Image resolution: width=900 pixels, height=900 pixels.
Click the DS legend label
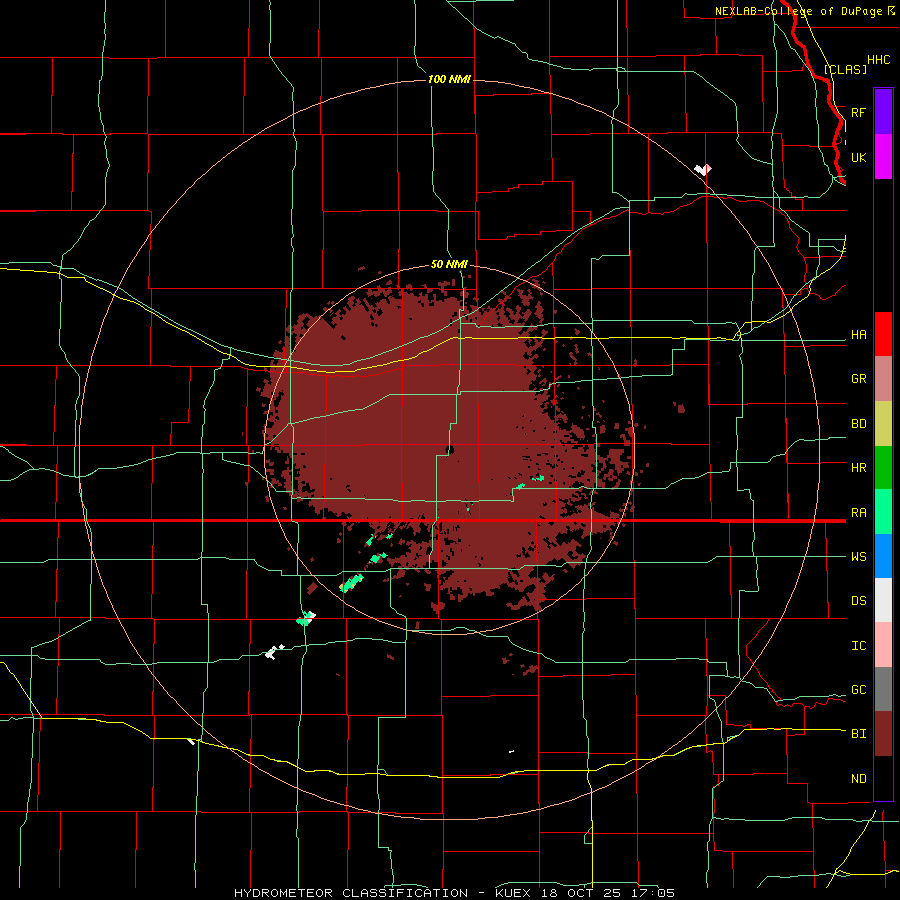pyautogui.click(x=858, y=601)
